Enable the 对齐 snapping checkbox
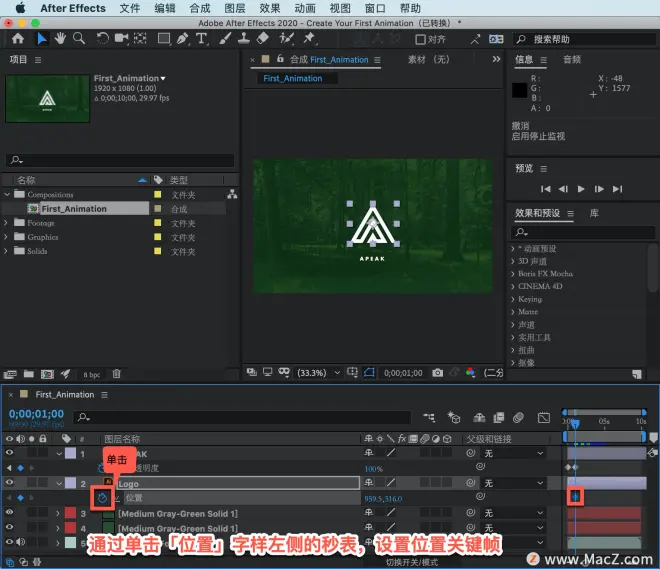 420,39
